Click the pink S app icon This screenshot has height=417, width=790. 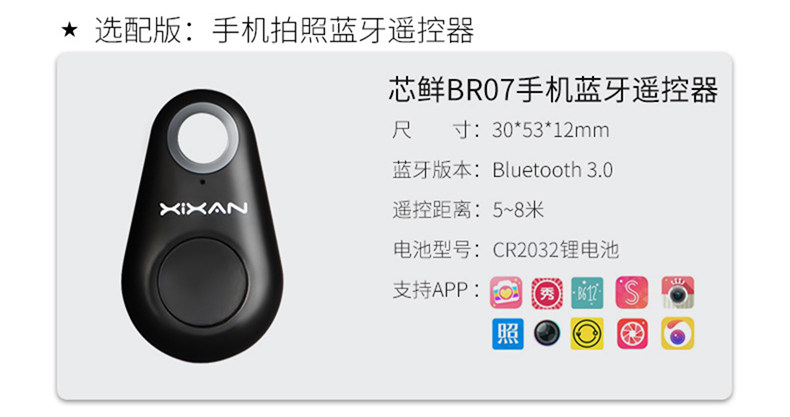tap(632, 292)
